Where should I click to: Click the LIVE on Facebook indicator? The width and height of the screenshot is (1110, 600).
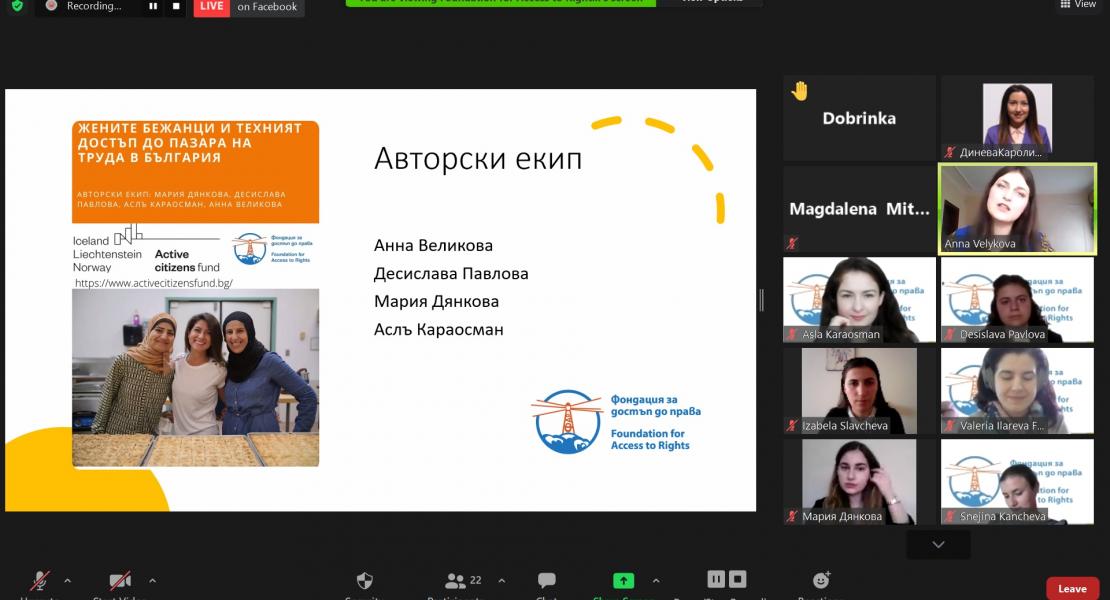click(x=248, y=7)
